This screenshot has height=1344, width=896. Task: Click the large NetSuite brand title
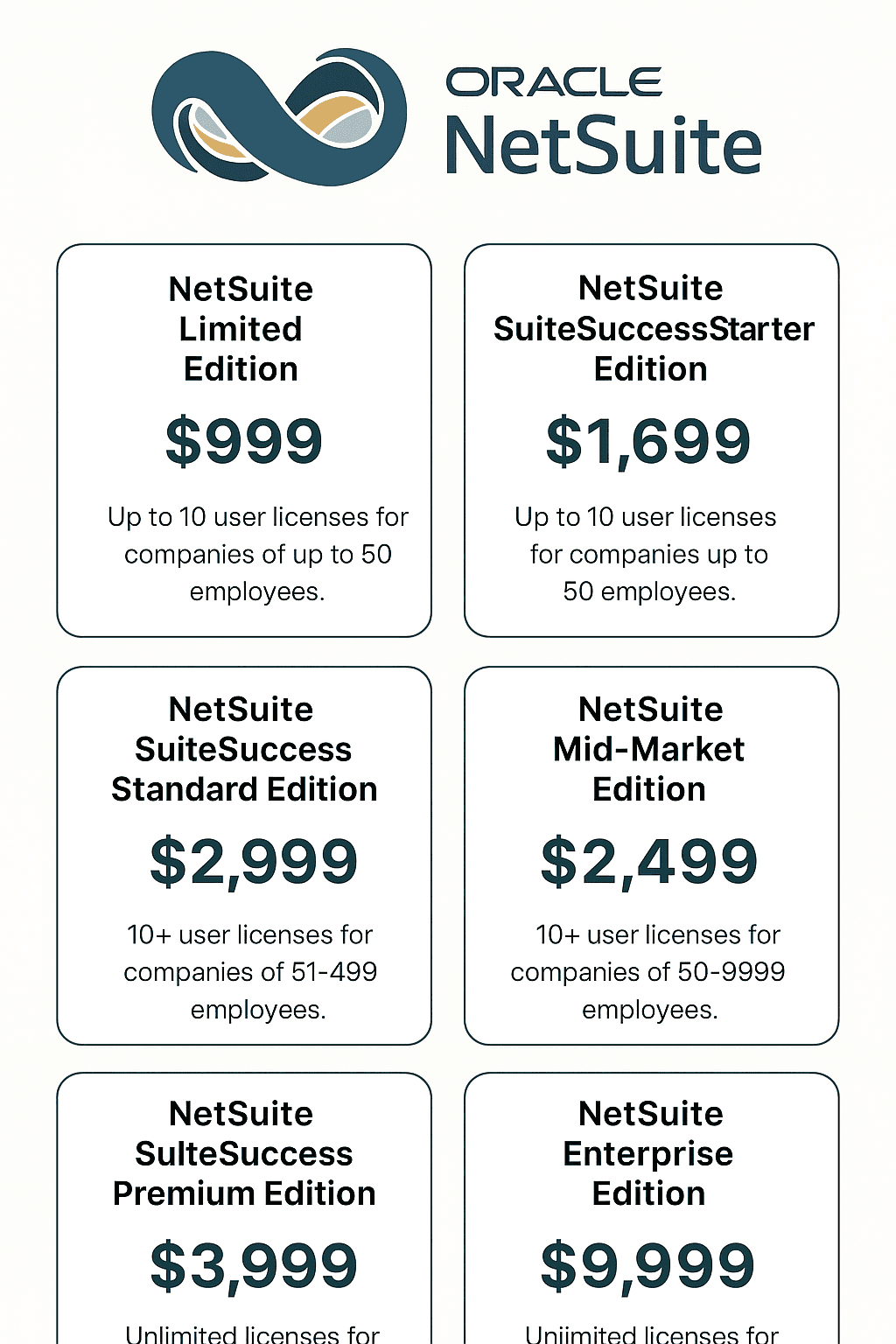pos(603,145)
